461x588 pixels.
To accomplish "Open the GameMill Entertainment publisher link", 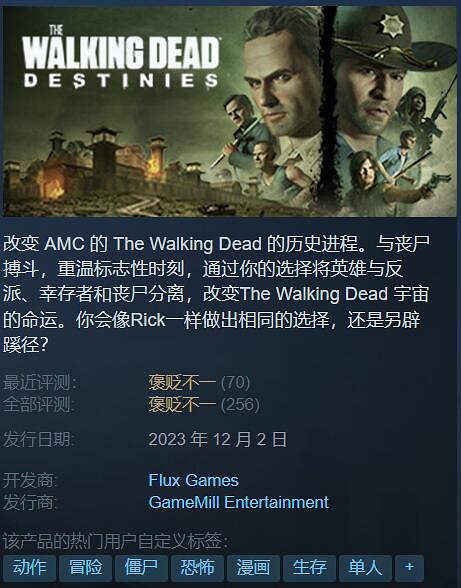I will (x=239, y=502).
